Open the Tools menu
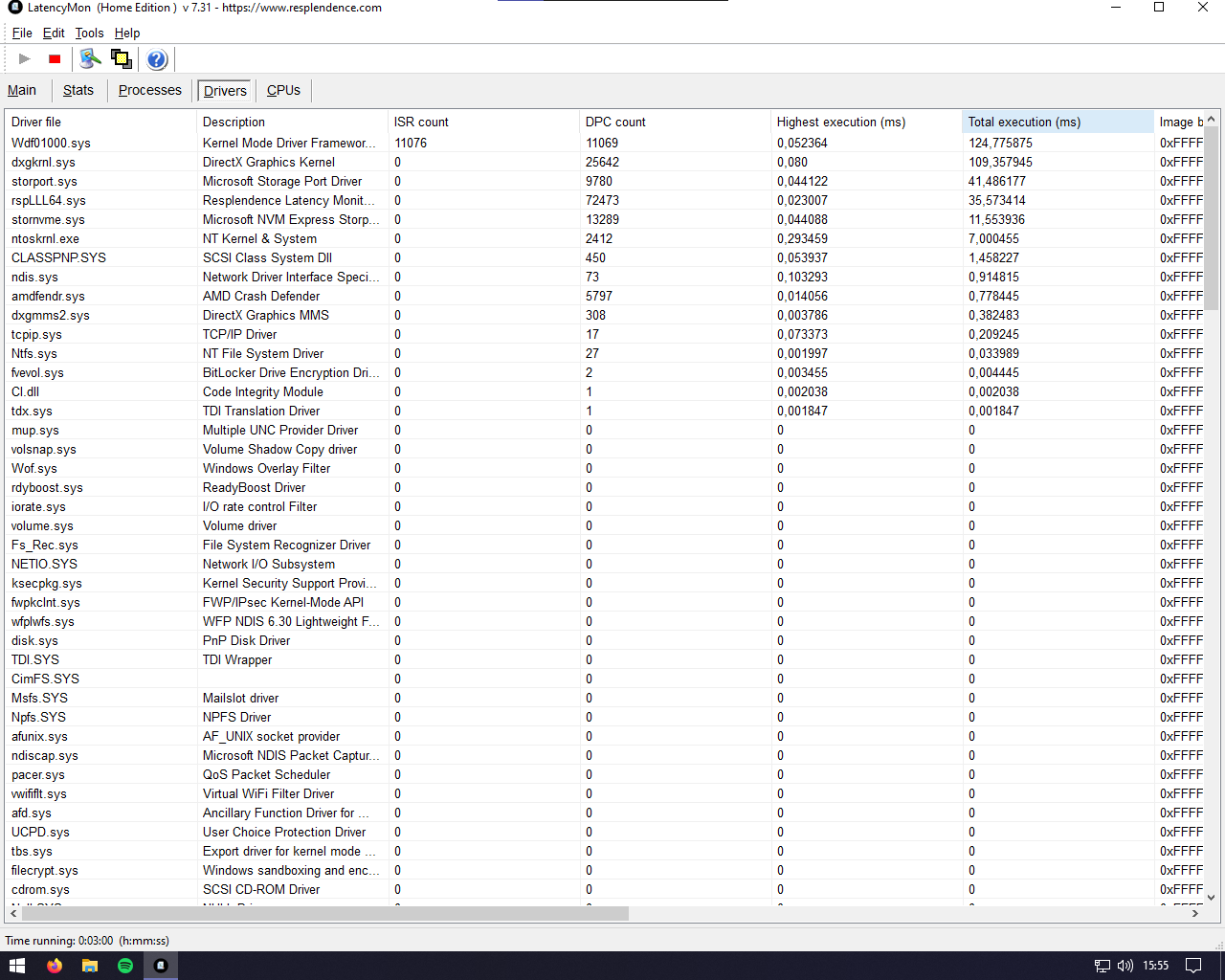Image resolution: width=1225 pixels, height=980 pixels. (x=89, y=33)
